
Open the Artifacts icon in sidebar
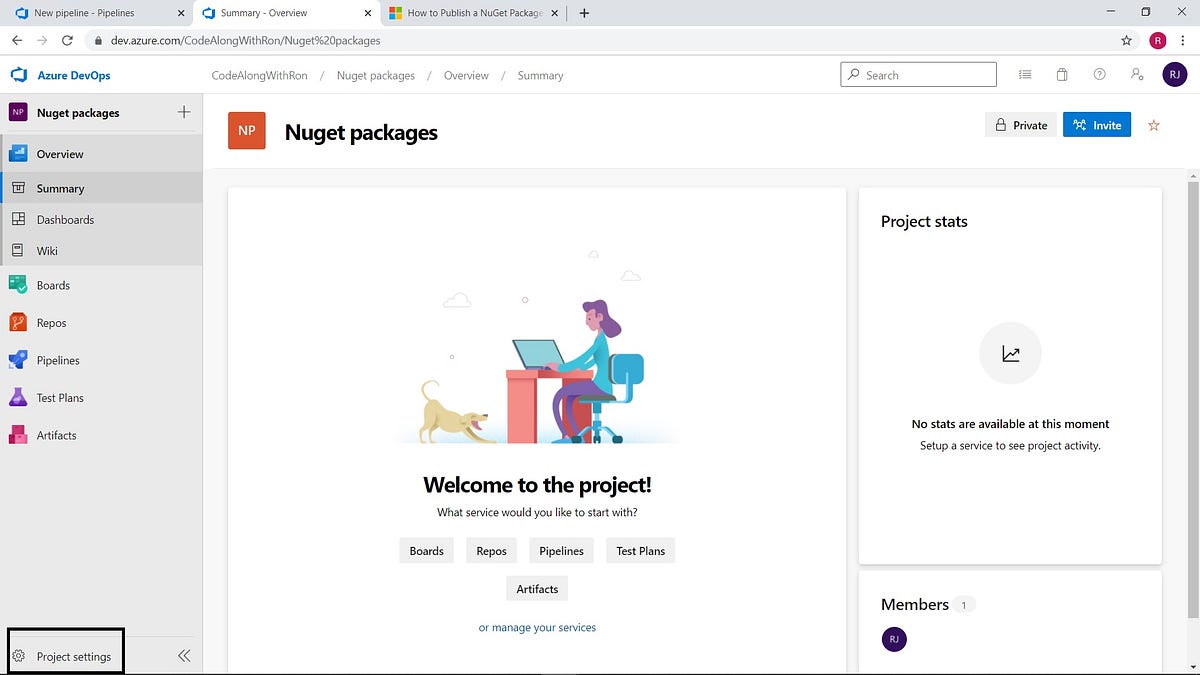coord(18,435)
